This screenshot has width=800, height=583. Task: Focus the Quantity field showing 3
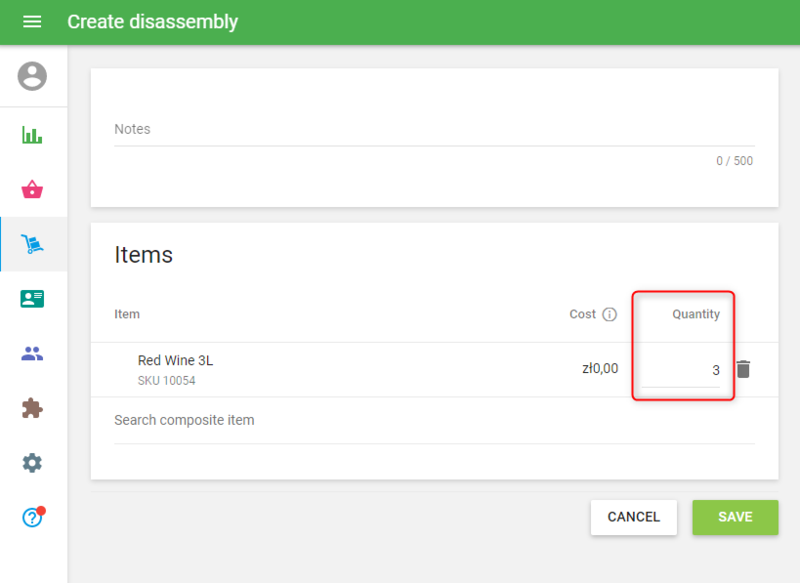[680, 370]
